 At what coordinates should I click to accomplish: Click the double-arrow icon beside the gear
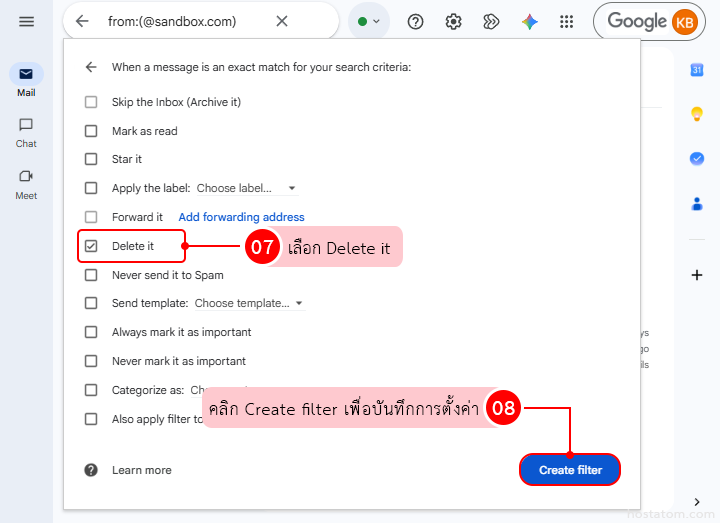[x=491, y=22]
